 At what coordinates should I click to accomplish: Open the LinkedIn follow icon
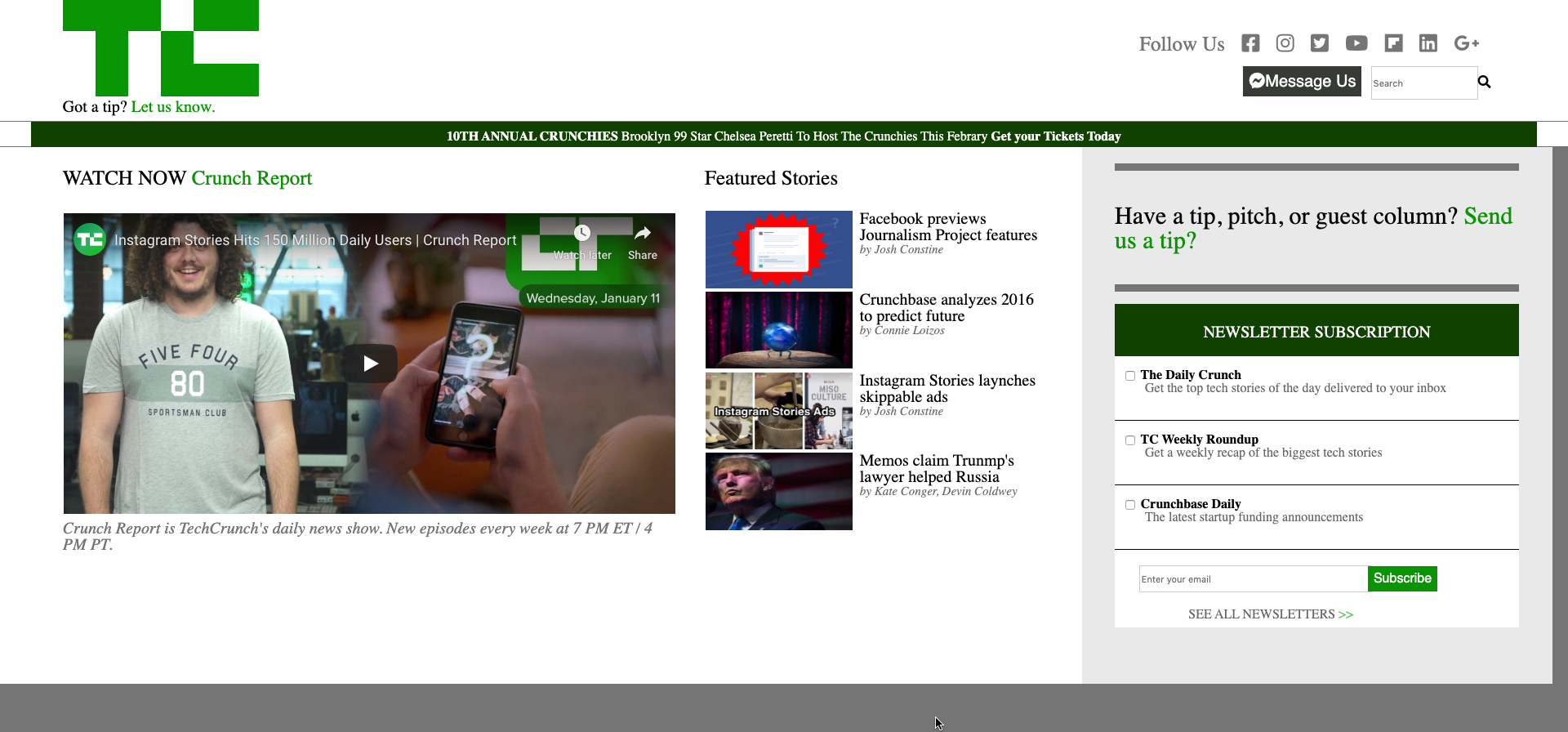point(1428,43)
